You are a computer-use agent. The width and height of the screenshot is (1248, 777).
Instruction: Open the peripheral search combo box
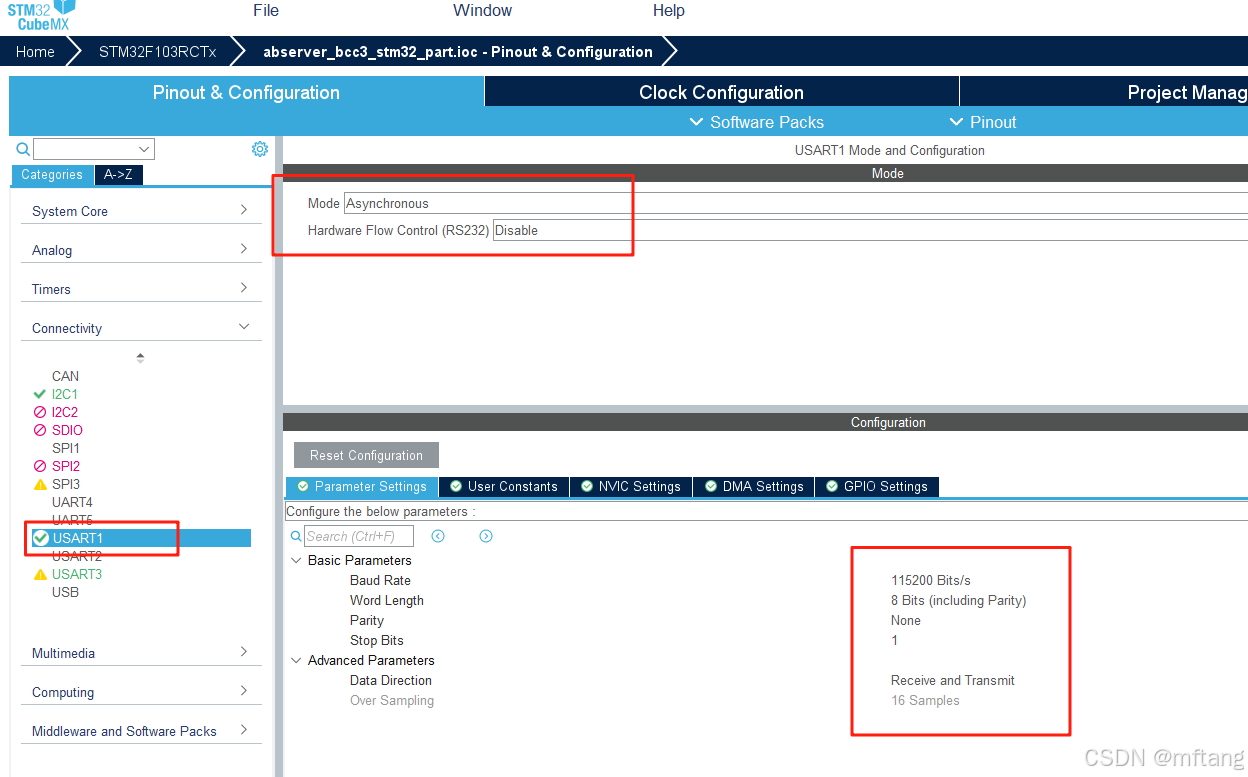[x=94, y=149]
